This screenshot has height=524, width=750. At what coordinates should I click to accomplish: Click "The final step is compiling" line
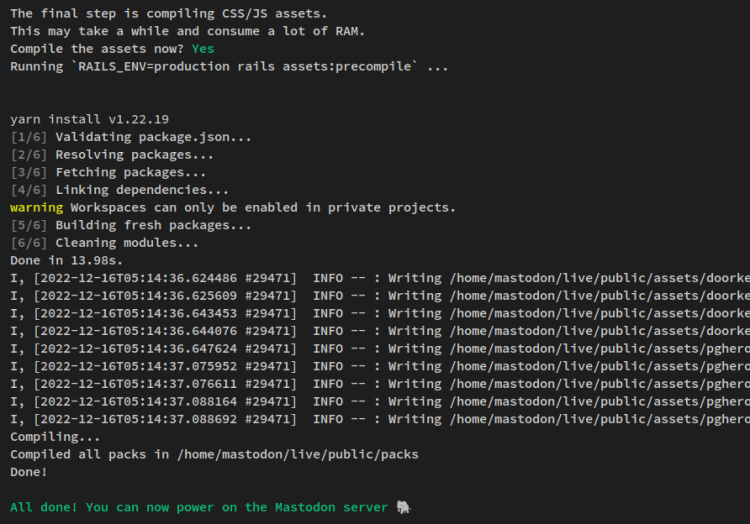168,13
